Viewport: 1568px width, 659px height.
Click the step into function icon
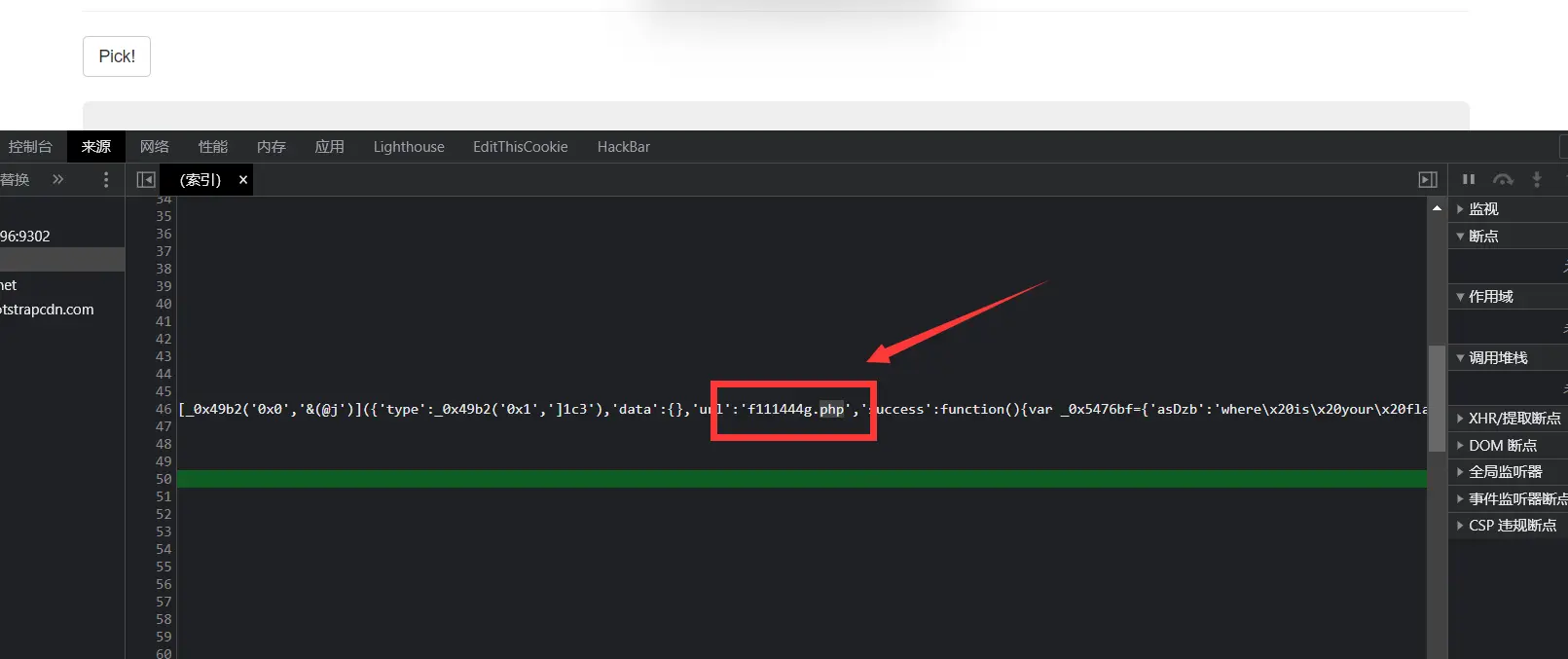[x=1537, y=179]
